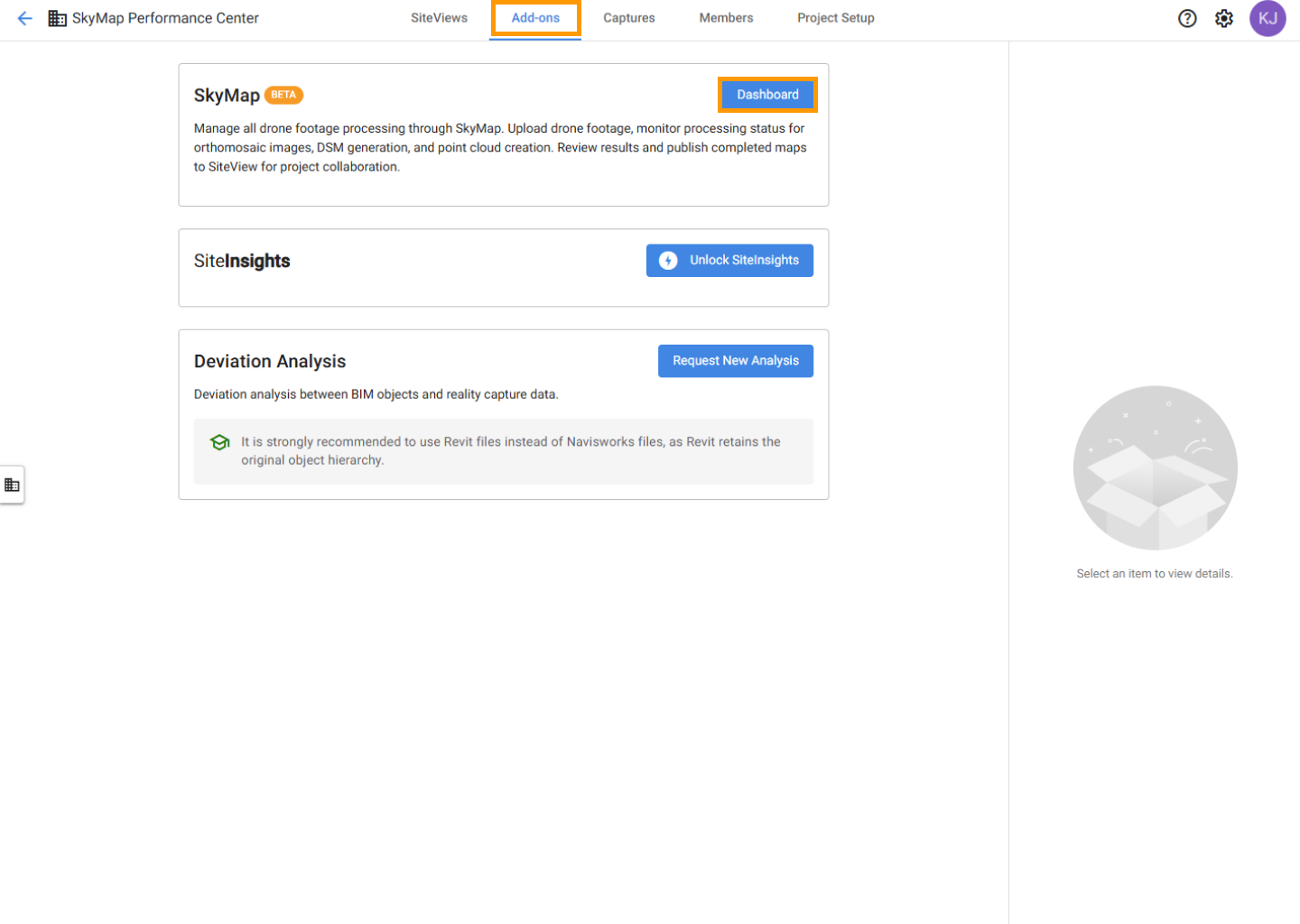Click the back arrow icon
The image size is (1300, 924).
coord(24,18)
